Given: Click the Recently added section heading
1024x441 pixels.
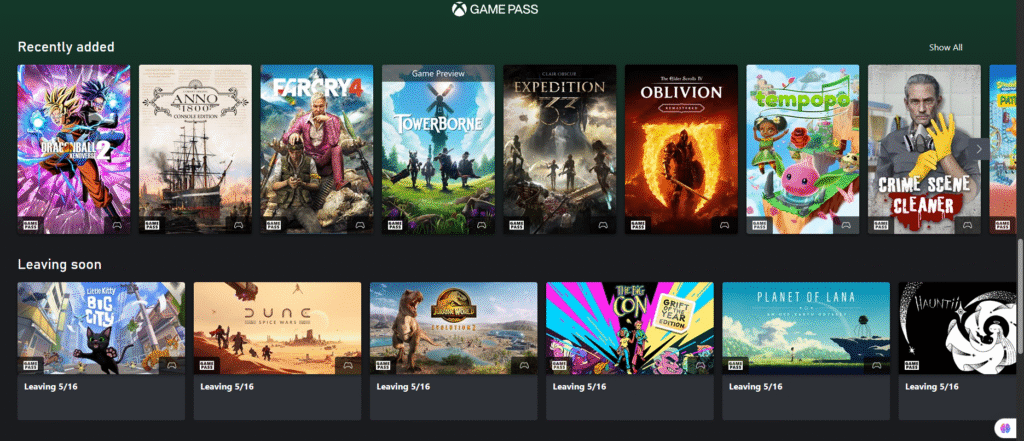Looking at the screenshot, I should pos(66,47).
